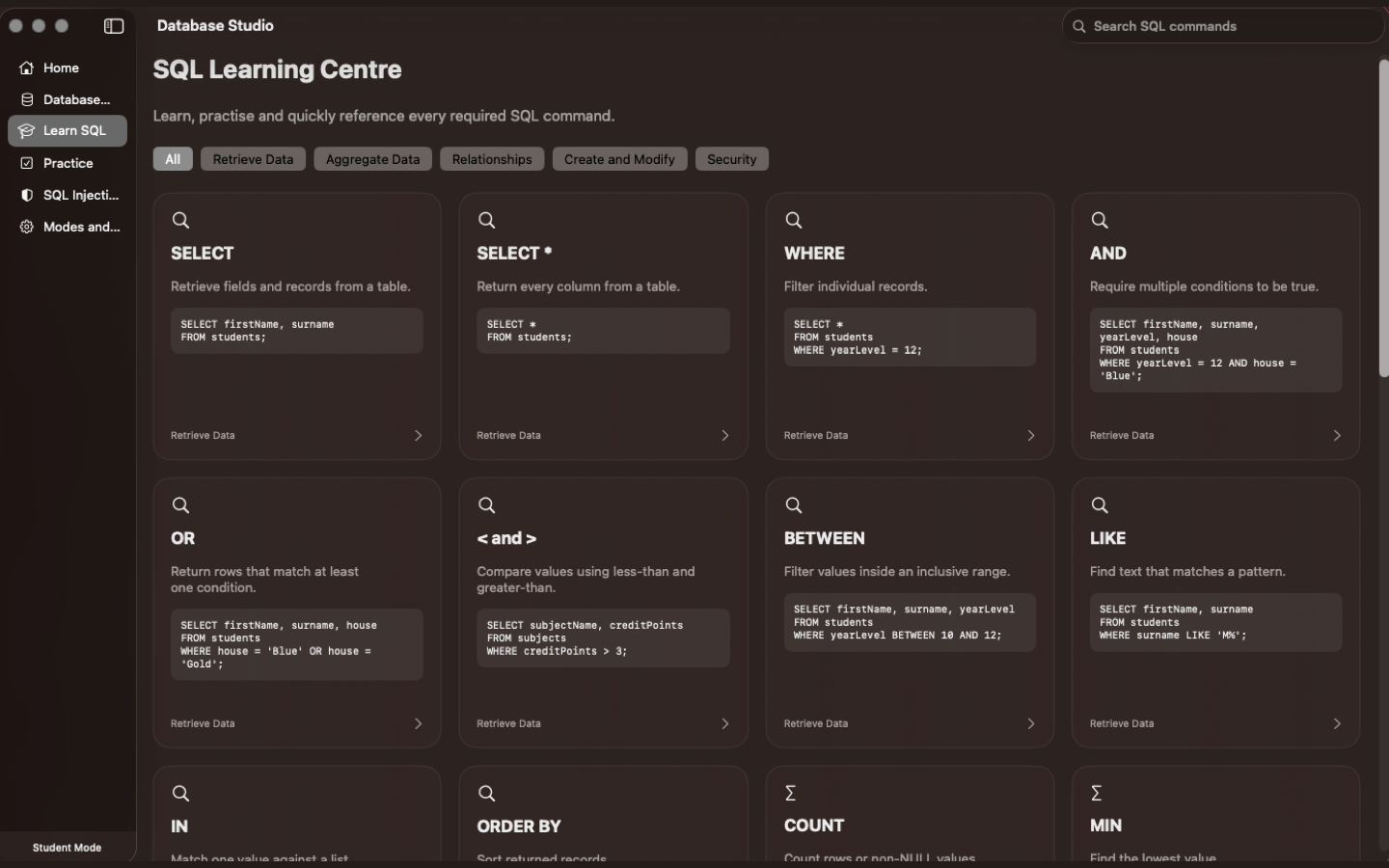
Task: Click the BETWEEN 10 AND 12 code block
Action: tap(910, 622)
